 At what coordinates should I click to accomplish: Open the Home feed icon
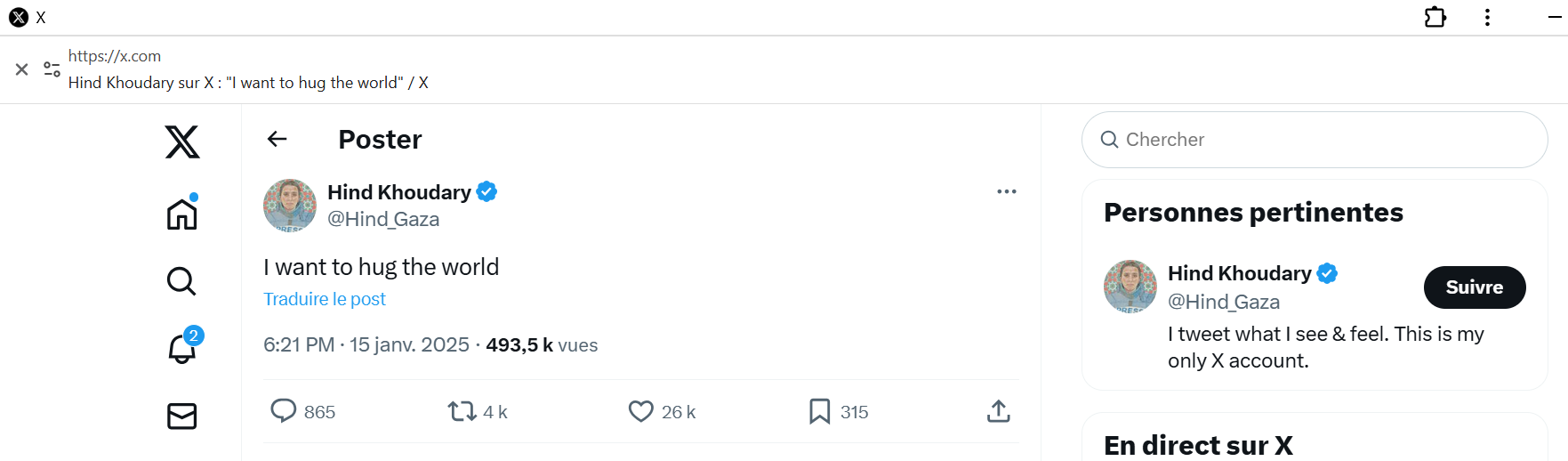point(182,214)
